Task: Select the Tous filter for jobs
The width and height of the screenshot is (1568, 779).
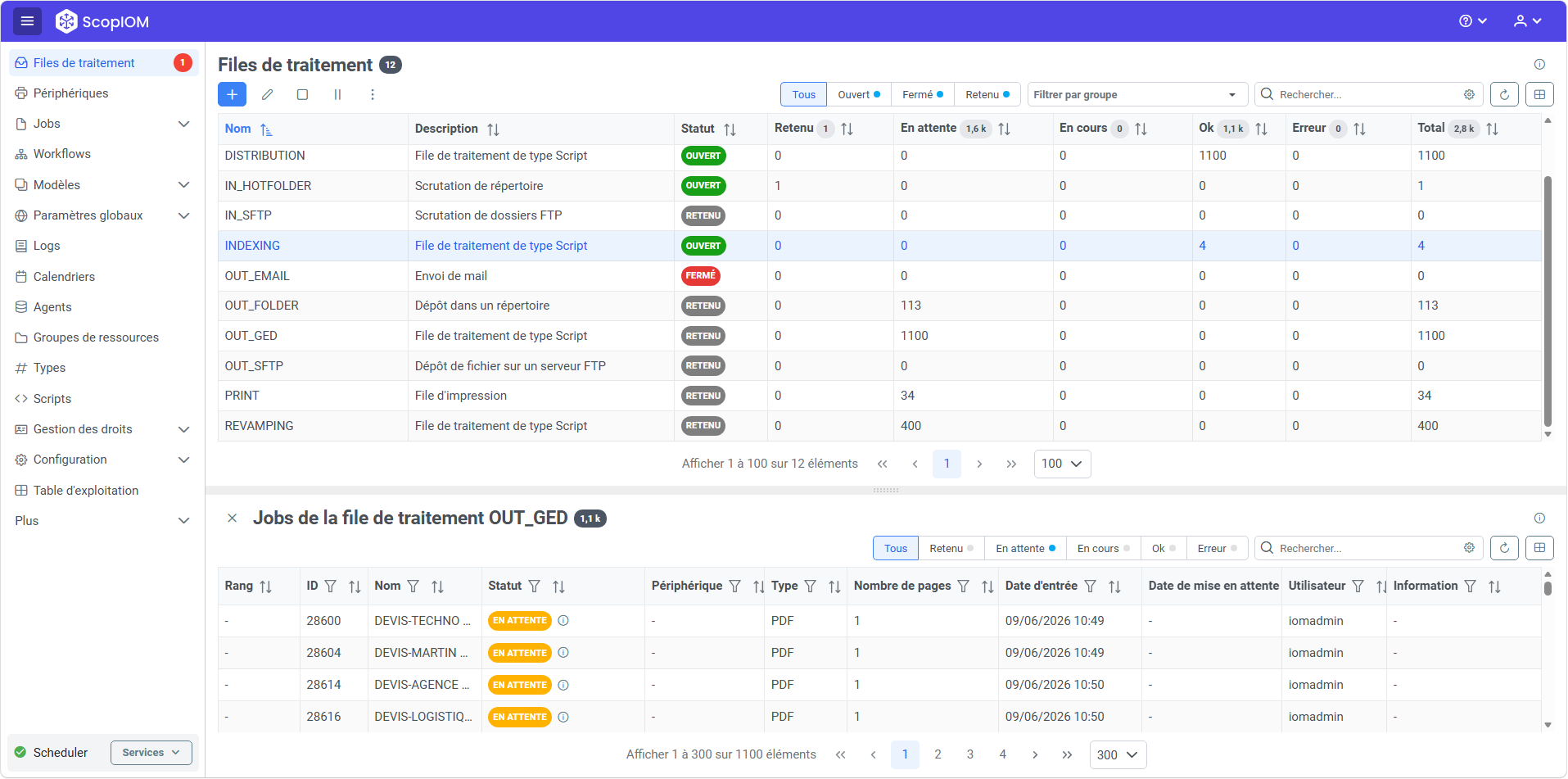Action: point(896,548)
